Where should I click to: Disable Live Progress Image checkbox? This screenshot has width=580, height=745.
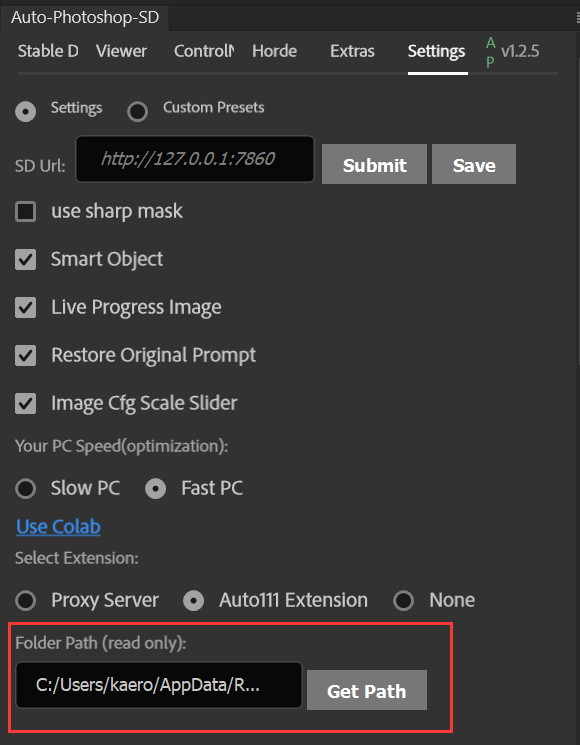click(26, 307)
